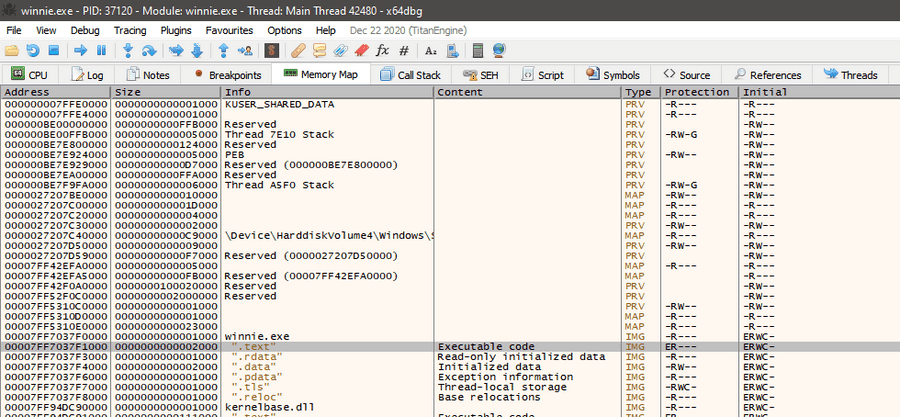Click the Run arrow toolbar icon
The image size is (900, 417).
coord(80,50)
